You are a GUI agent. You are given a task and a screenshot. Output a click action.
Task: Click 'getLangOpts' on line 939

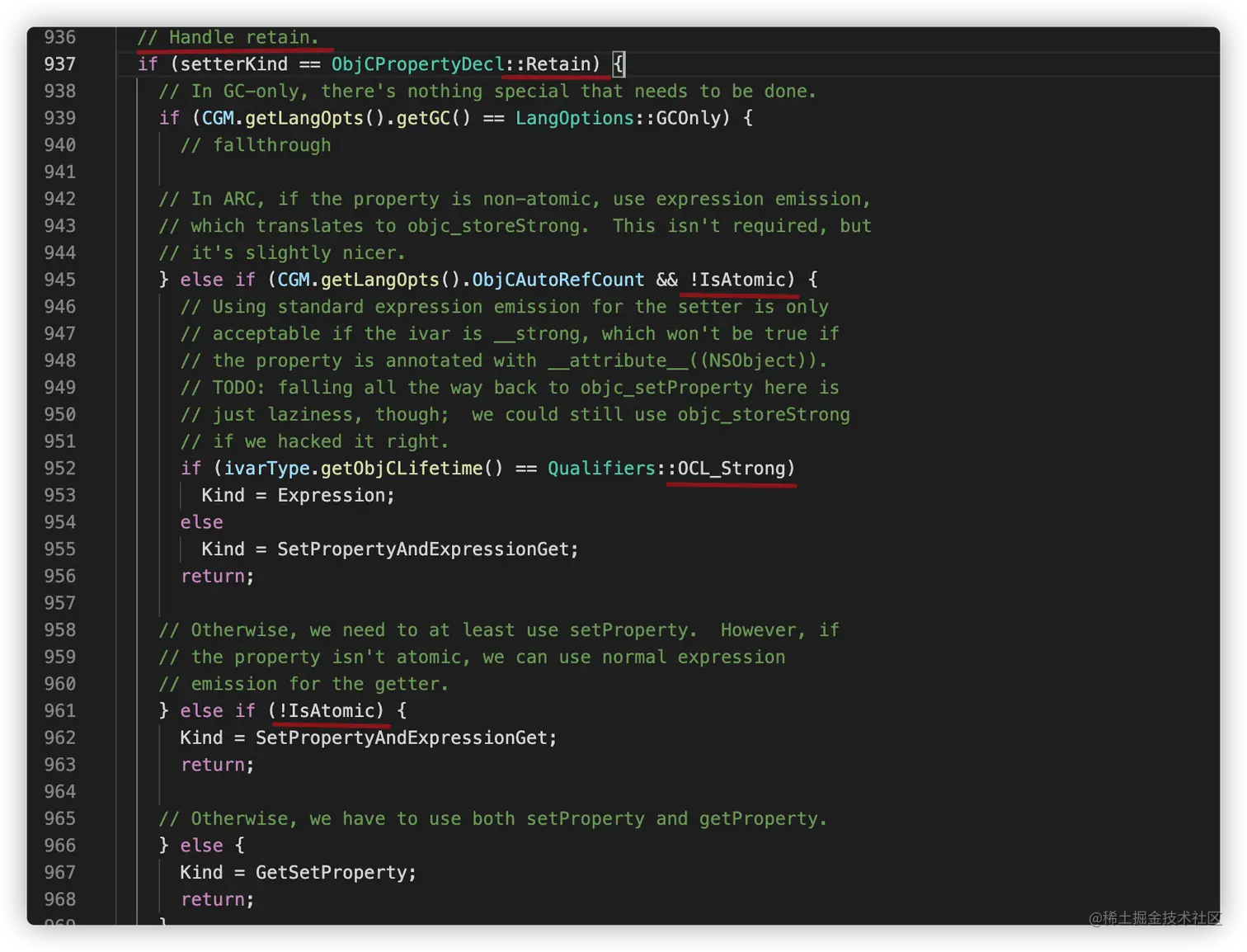click(x=304, y=118)
